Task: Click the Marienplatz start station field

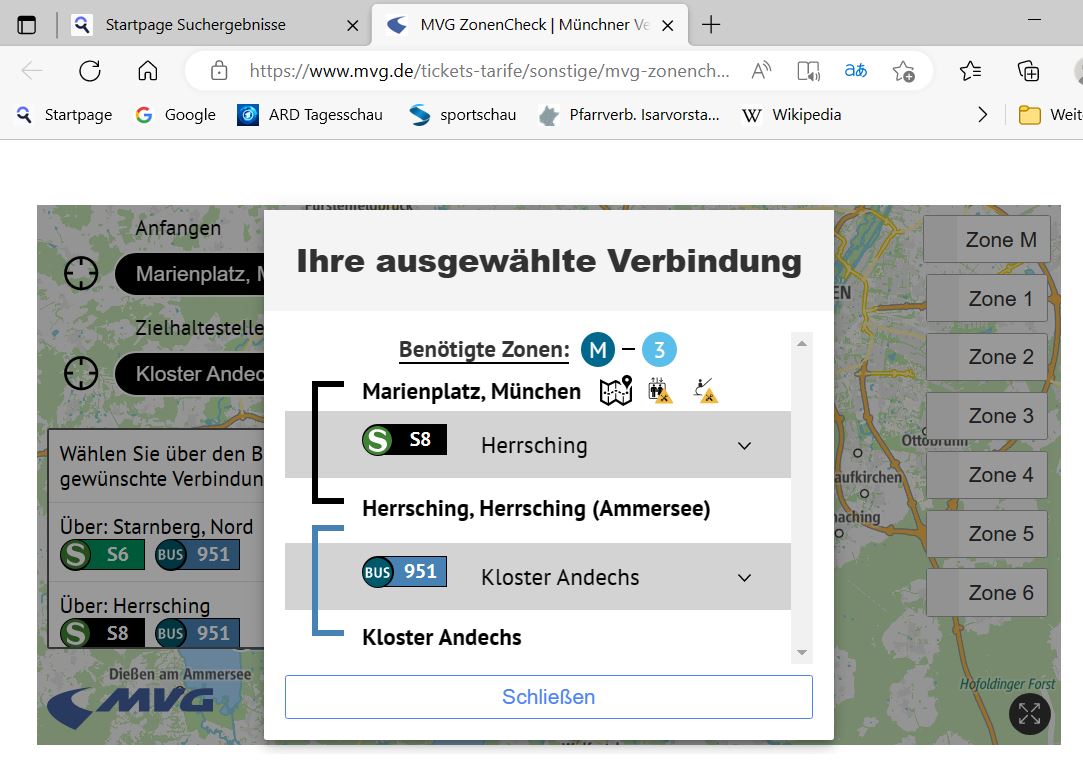Action: pos(190,274)
